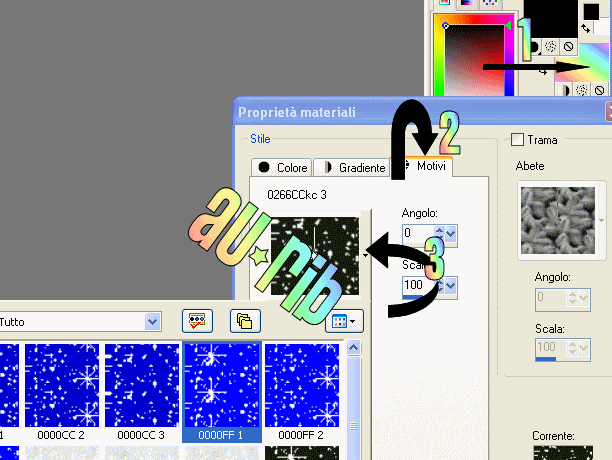612x460 pixels.
Task: Click the small white background color swatch
Action: [x=603, y=26]
